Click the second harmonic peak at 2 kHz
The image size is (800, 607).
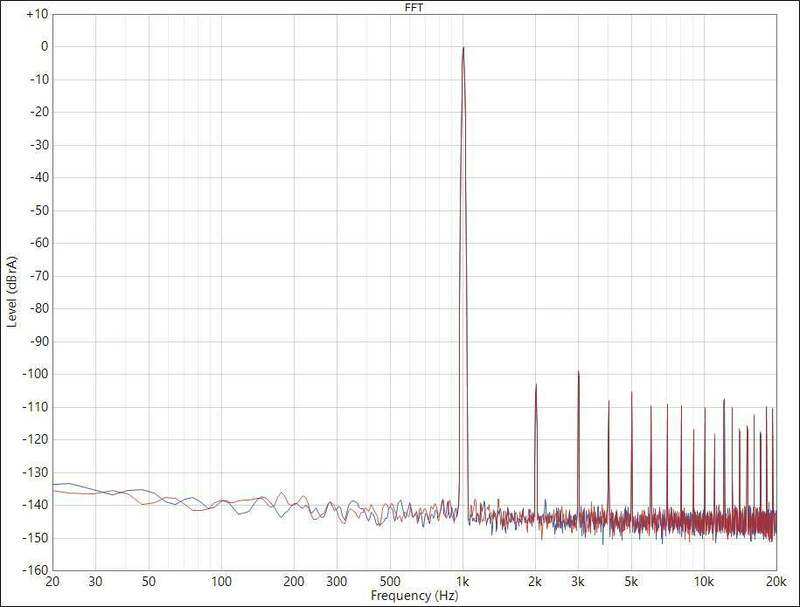[536, 385]
